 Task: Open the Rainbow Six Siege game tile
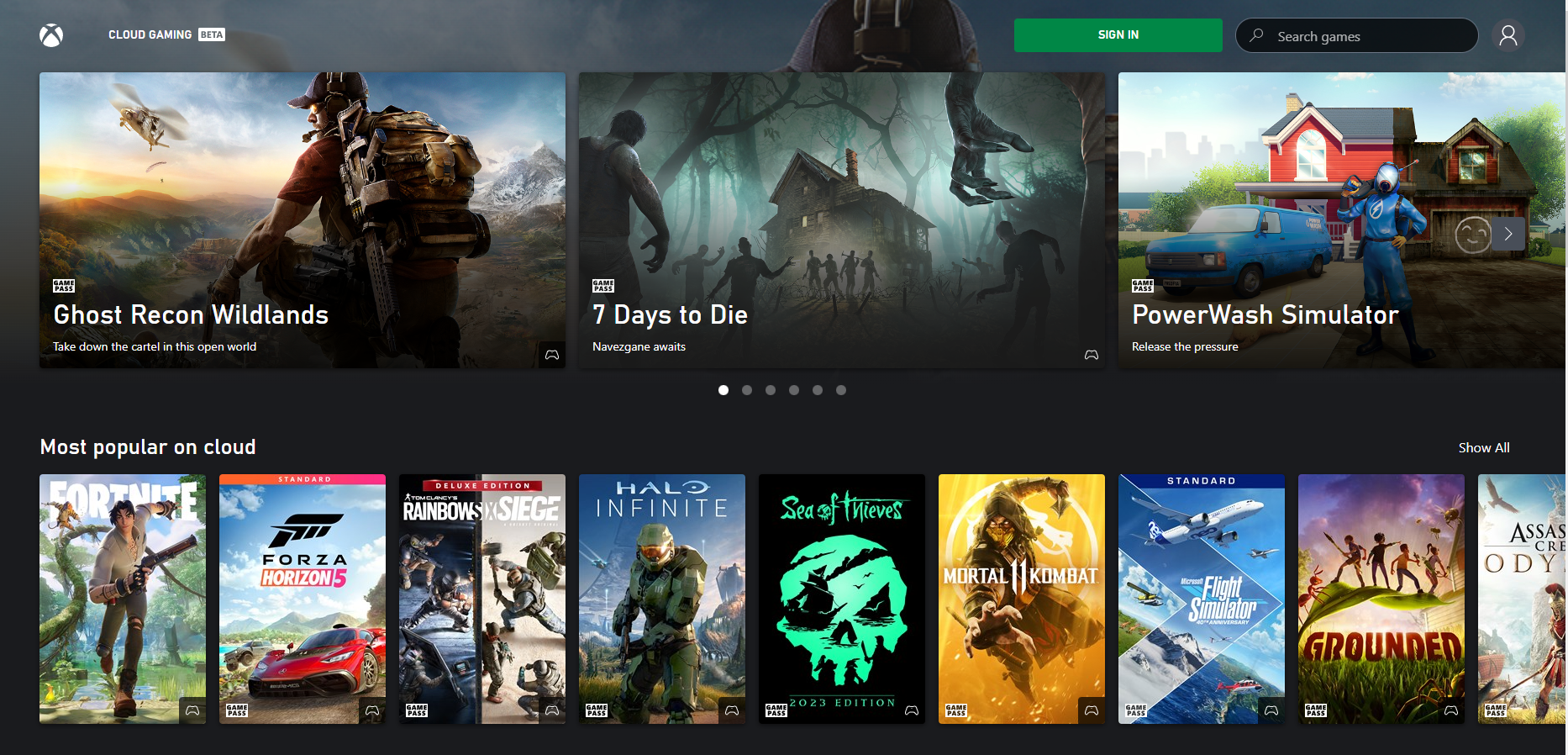482,599
